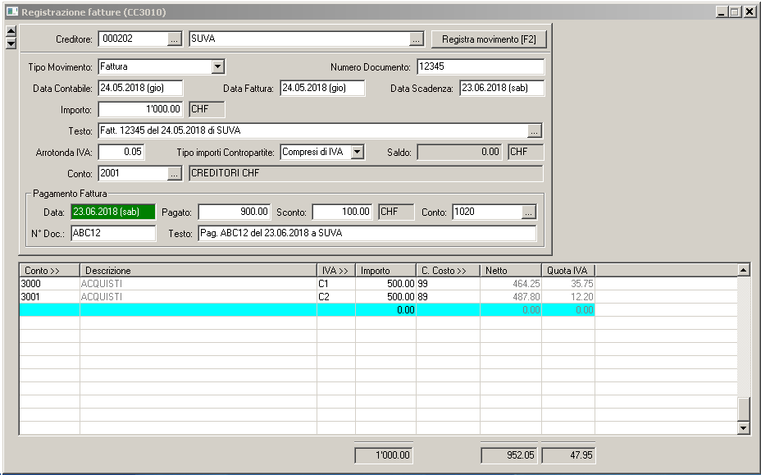Click the lookup button beside creditor code 000202
761x475 pixels.
tap(174, 39)
